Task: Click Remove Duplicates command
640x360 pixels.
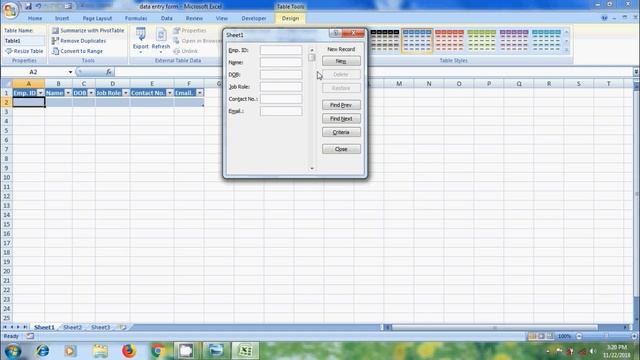Action: (x=79, y=41)
